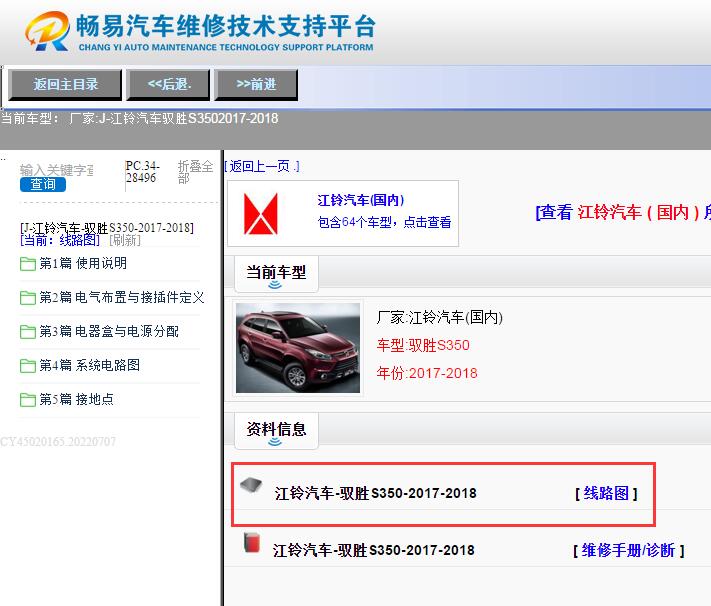Expand 第2篇 电气布置与接插件定义 tree item
Image resolution: width=711 pixels, height=606 pixels.
click(x=122, y=297)
